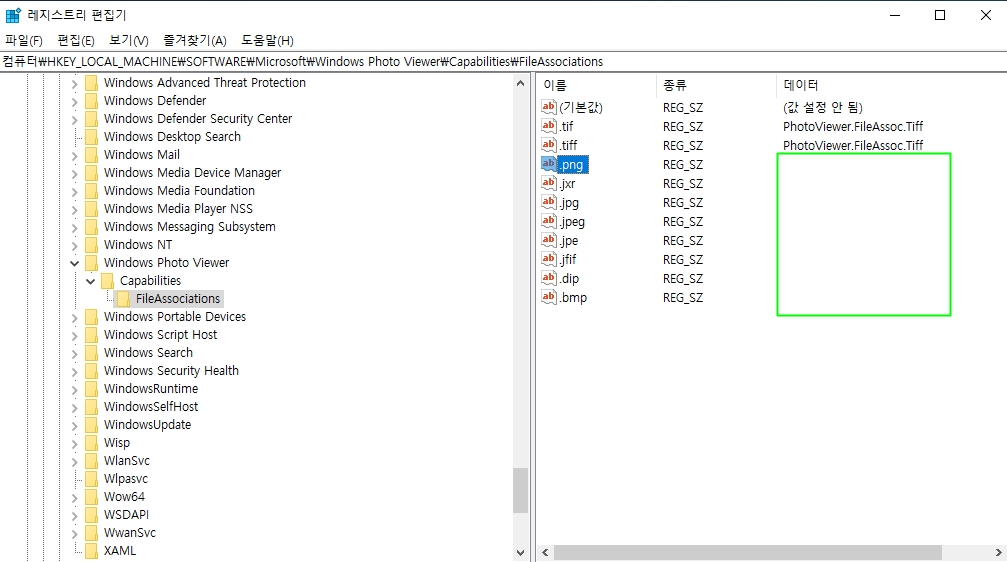Screen dimensions: 1007x562
Task: Select the string icon for .dip value
Action: [548, 278]
